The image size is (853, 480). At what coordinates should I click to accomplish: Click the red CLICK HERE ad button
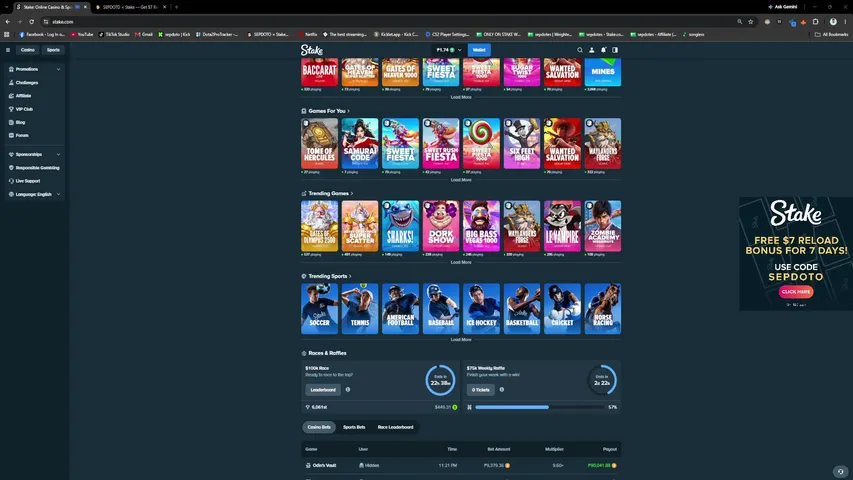(796, 292)
